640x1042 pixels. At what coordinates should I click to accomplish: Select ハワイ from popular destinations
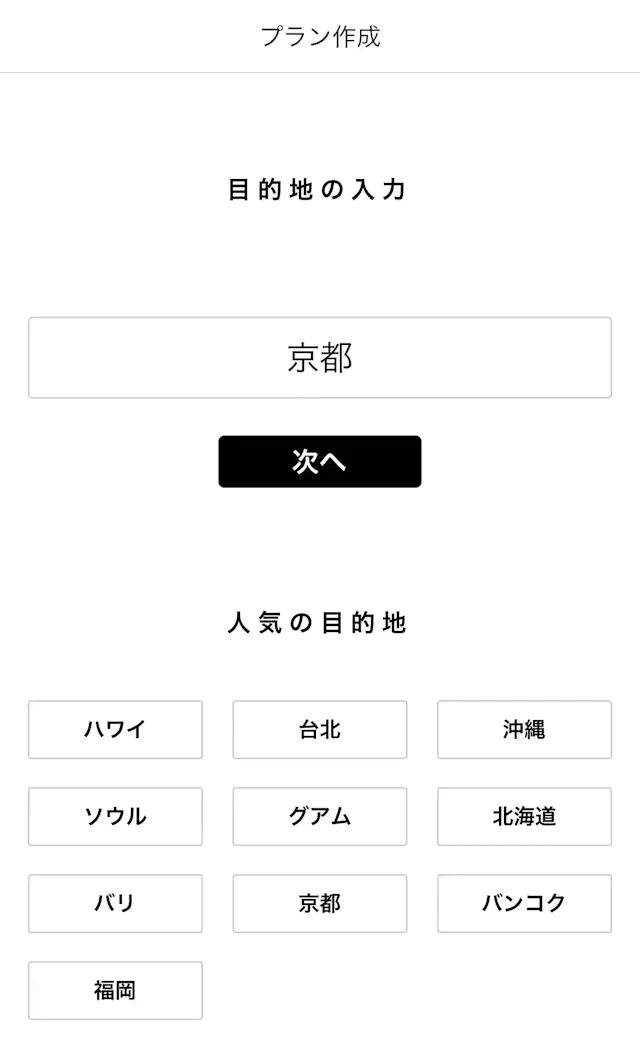[115, 730]
